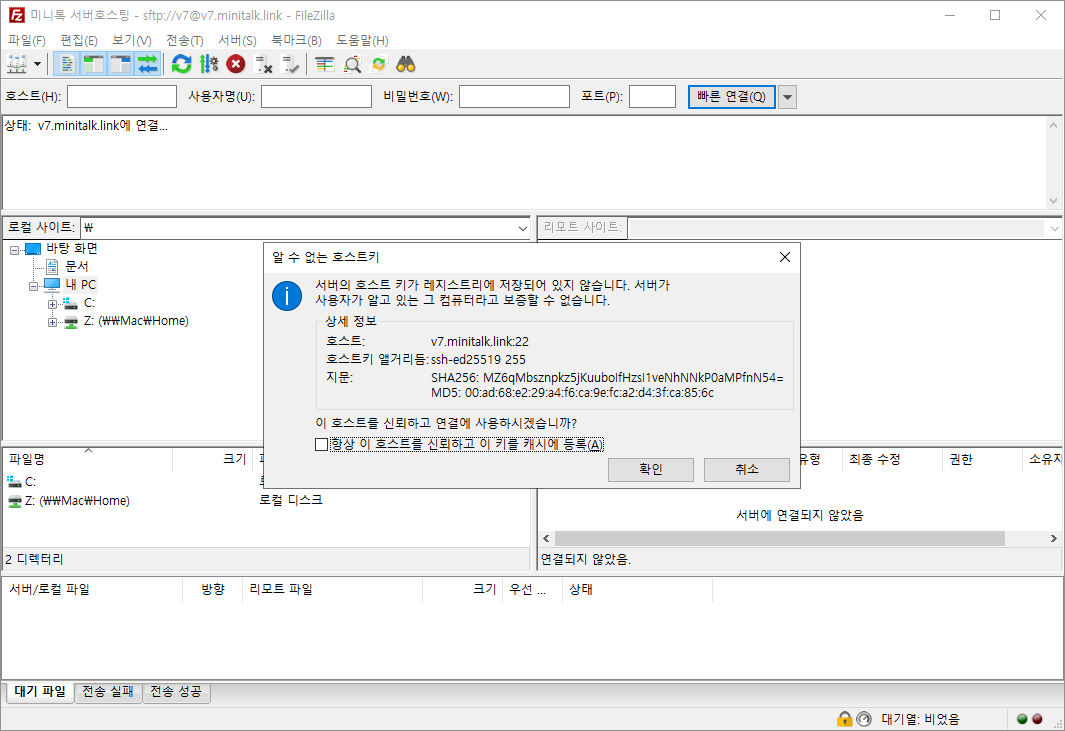Click the padlock encryption status icon
Viewport: 1065px width, 731px height.
[844, 719]
